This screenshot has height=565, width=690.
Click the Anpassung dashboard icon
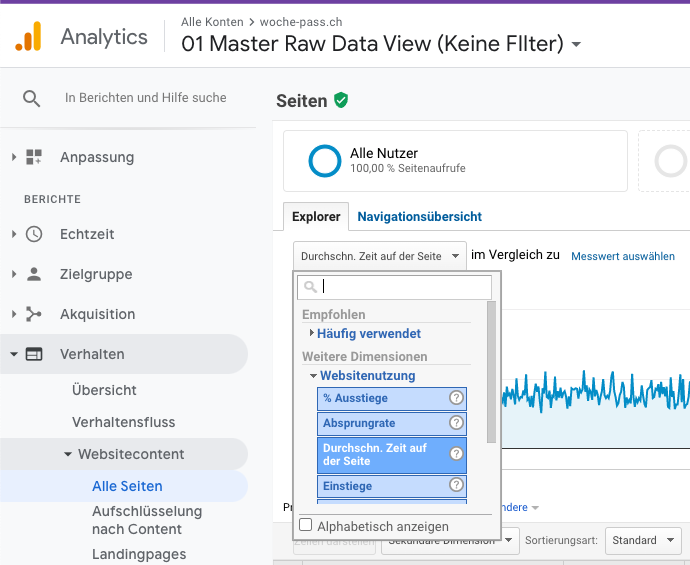34,157
